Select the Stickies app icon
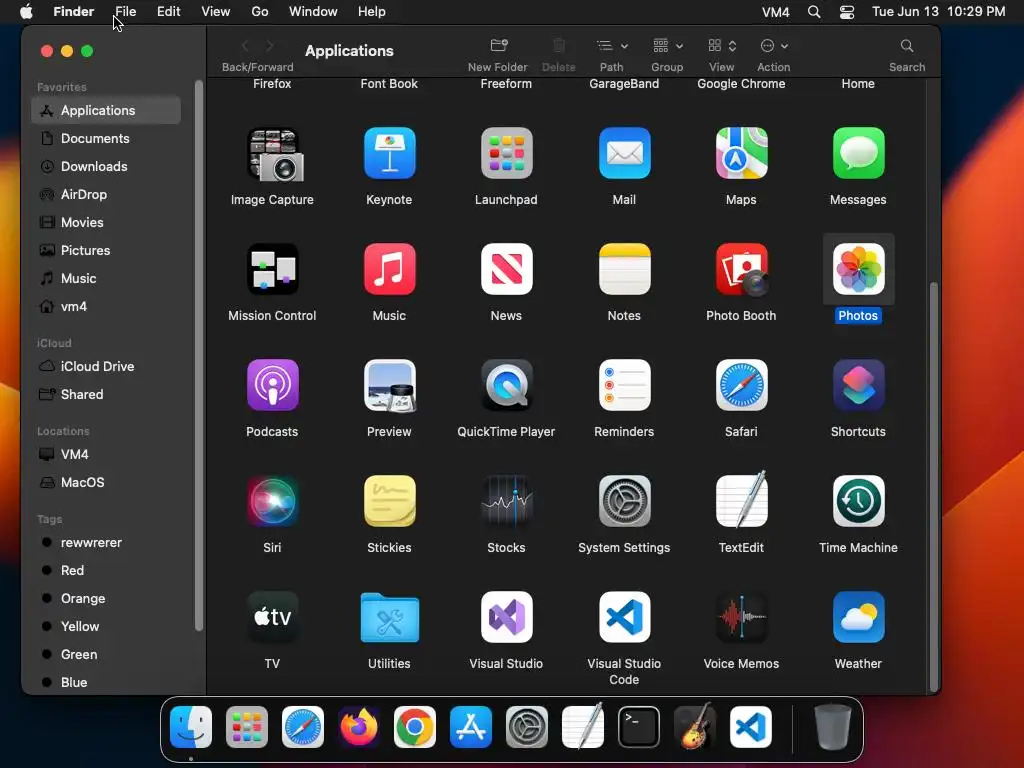This screenshot has width=1024, height=768. [x=390, y=502]
